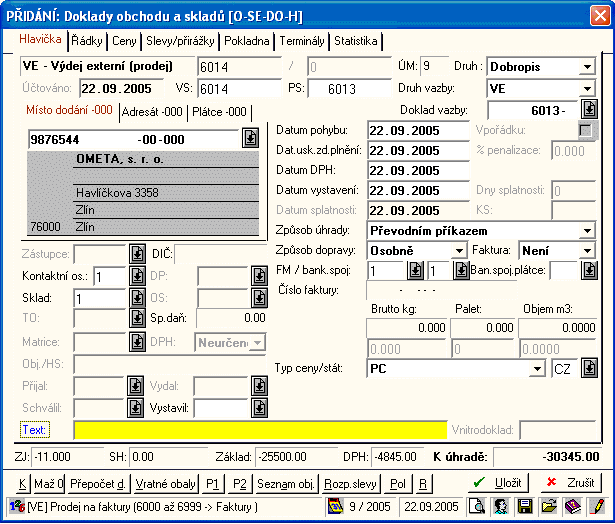Click the yellow Text input field
The height and width of the screenshot is (524, 615).
coord(260,430)
